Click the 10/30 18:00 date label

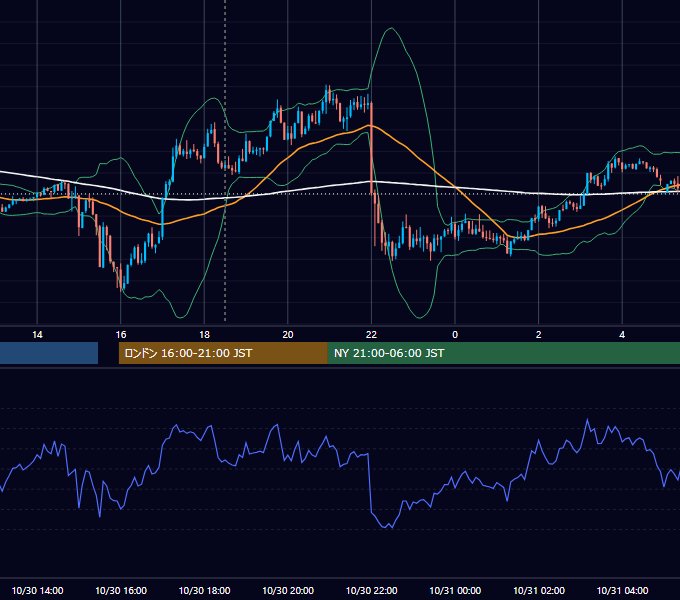coord(204,590)
